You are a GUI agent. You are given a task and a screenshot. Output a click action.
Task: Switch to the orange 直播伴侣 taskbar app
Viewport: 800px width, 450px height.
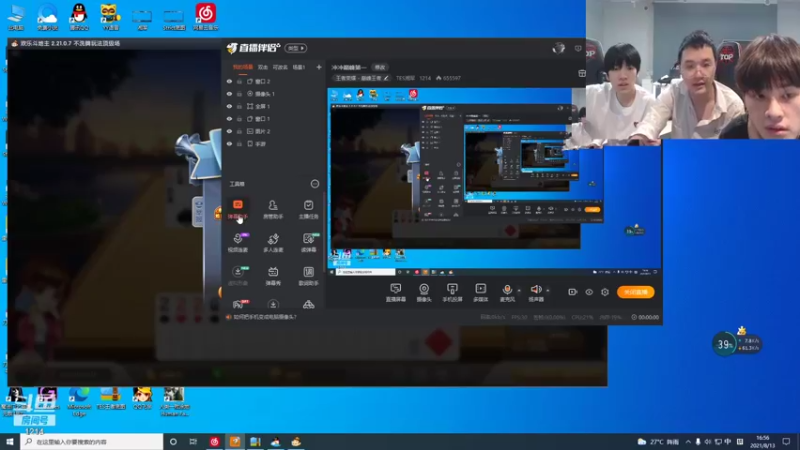(235, 442)
